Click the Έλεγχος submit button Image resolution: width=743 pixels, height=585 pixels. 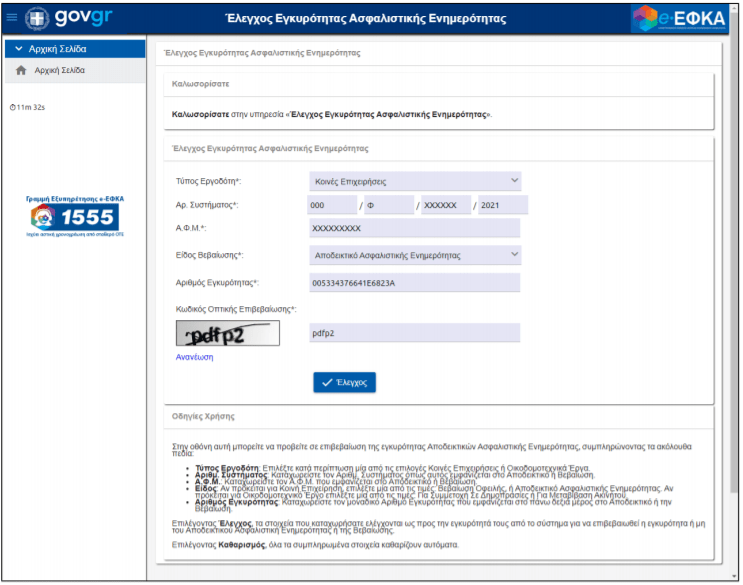[x=344, y=383]
